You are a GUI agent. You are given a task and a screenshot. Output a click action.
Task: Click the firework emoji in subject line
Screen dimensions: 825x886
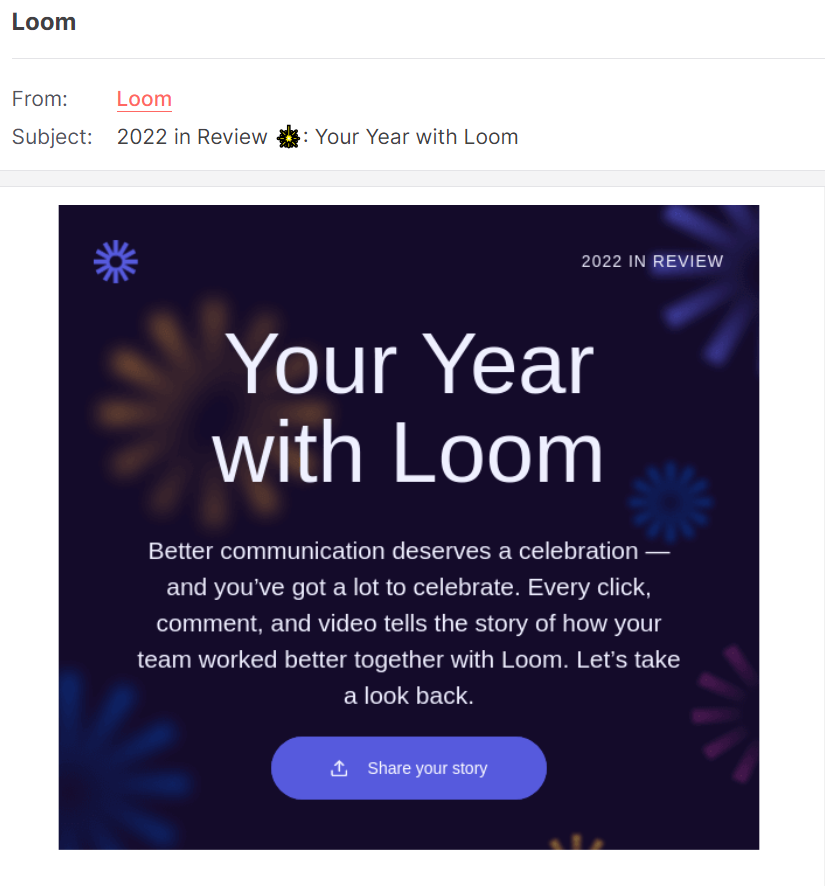(x=288, y=137)
